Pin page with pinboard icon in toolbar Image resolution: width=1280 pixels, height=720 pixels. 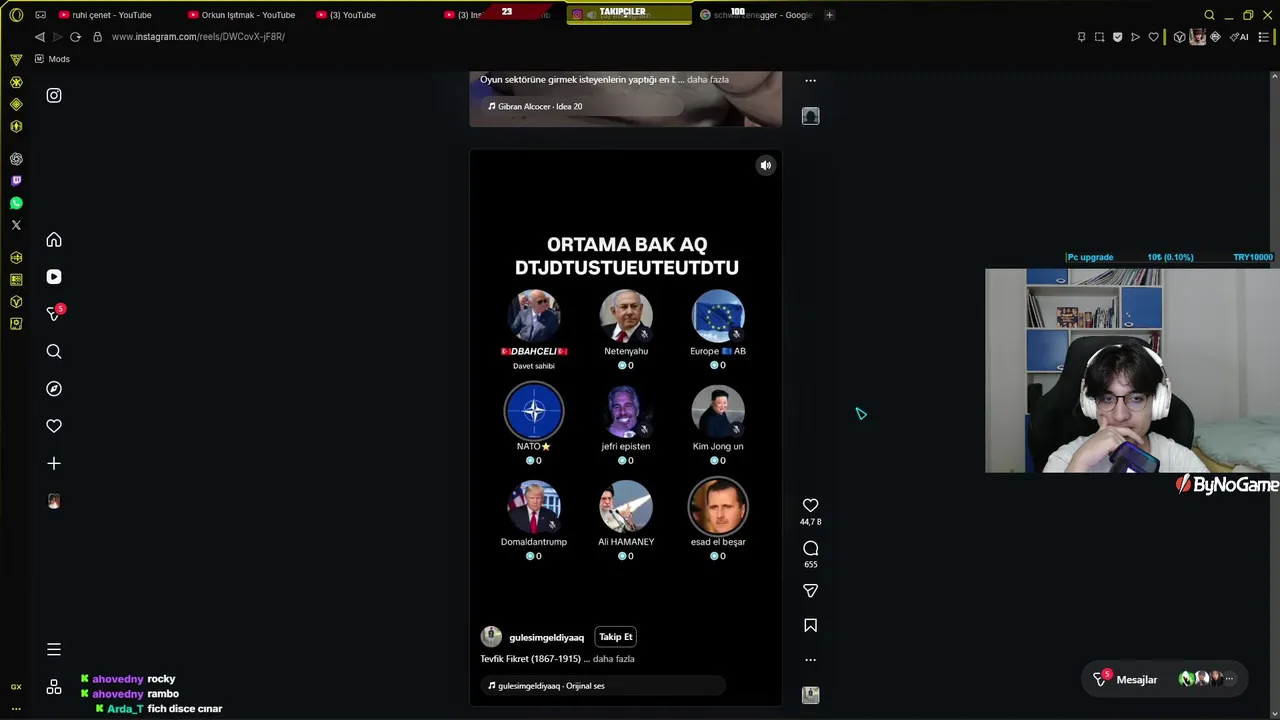(x=1081, y=37)
